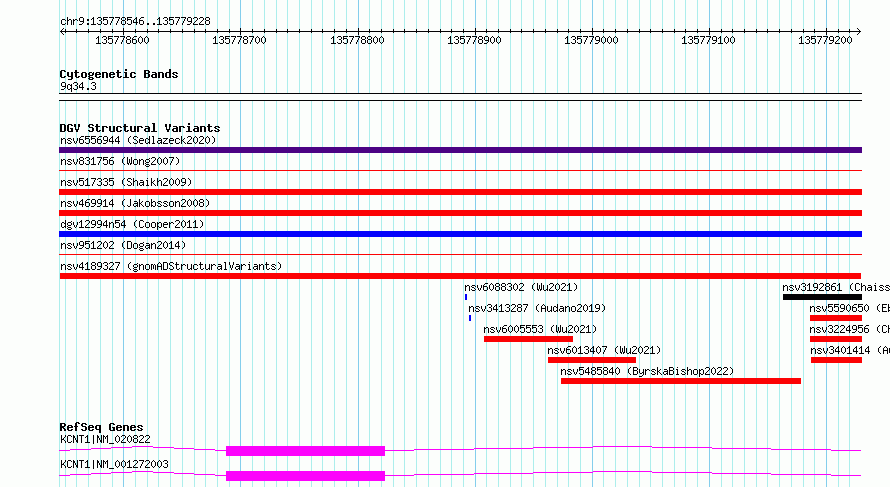
Task: Select the purple nsv6556944 variant bar
Action: (460, 150)
